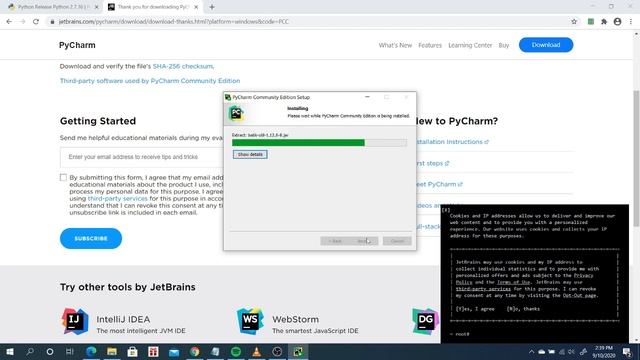Choose Yes, I agree in cookie console
Image resolution: width=640 pixels, height=360 pixels.
(475, 309)
